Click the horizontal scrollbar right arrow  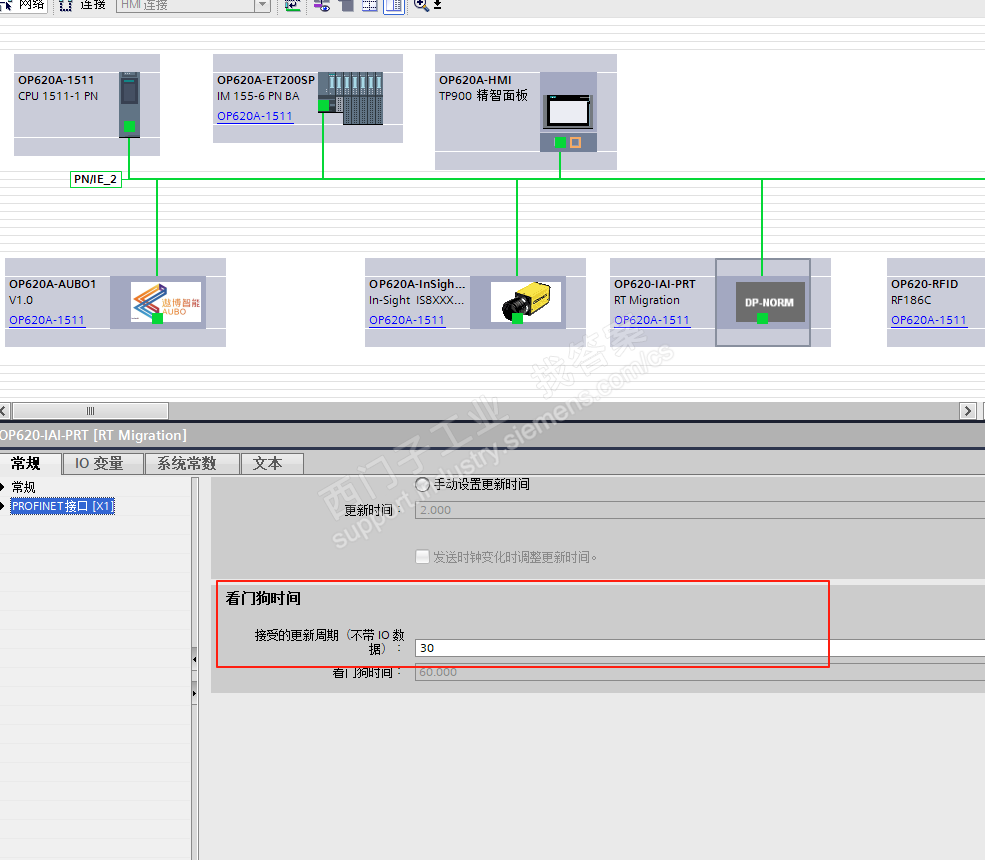pos(968,411)
